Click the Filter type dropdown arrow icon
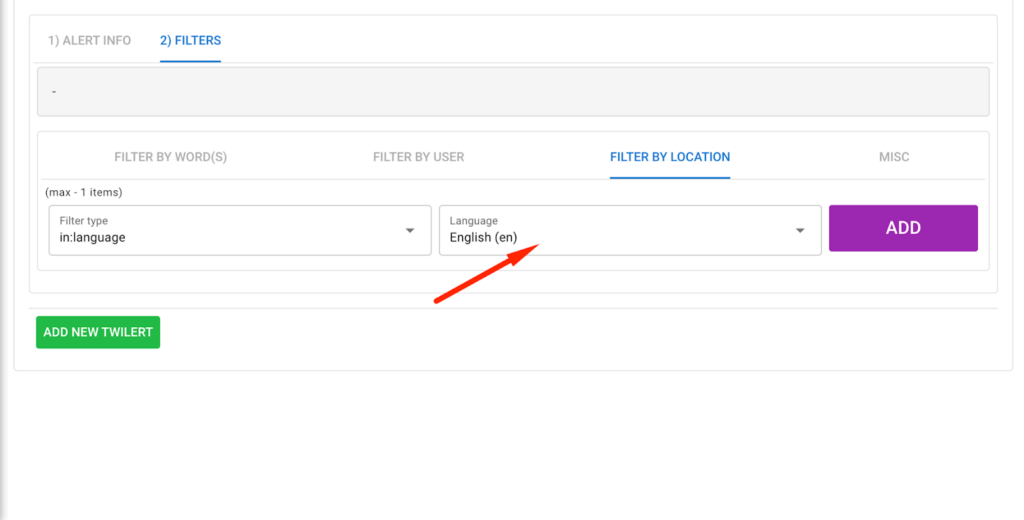This screenshot has width=1024, height=520. (x=410, y=230)
